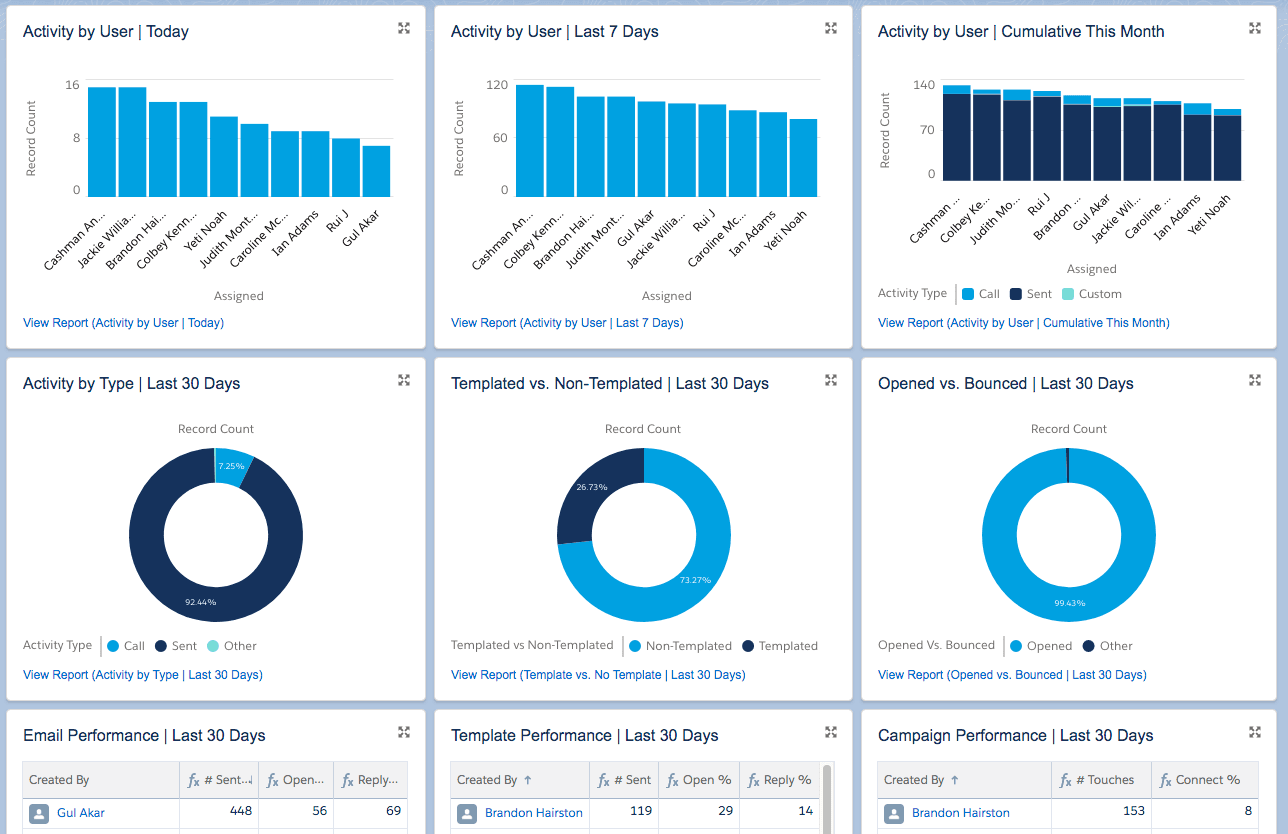
Task: Expand the Activity by Type donut widget
Action: [x=404, y=380]
